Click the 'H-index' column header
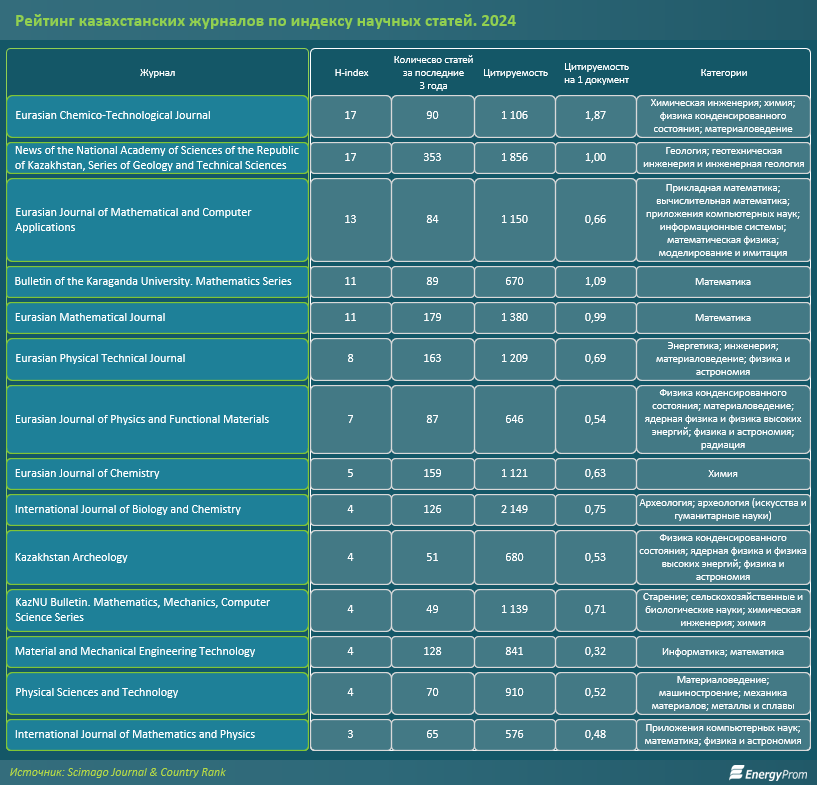Screen dimensions: 817x785 click(x=351, y=72)
